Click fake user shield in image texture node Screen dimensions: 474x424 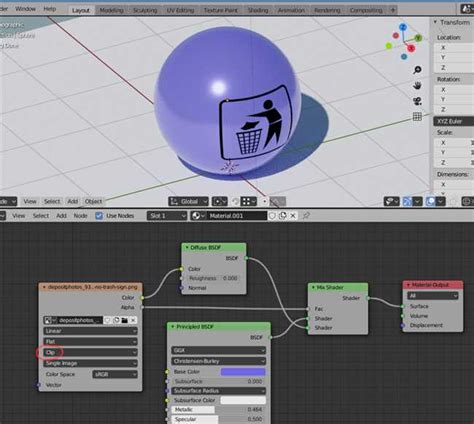107,320
